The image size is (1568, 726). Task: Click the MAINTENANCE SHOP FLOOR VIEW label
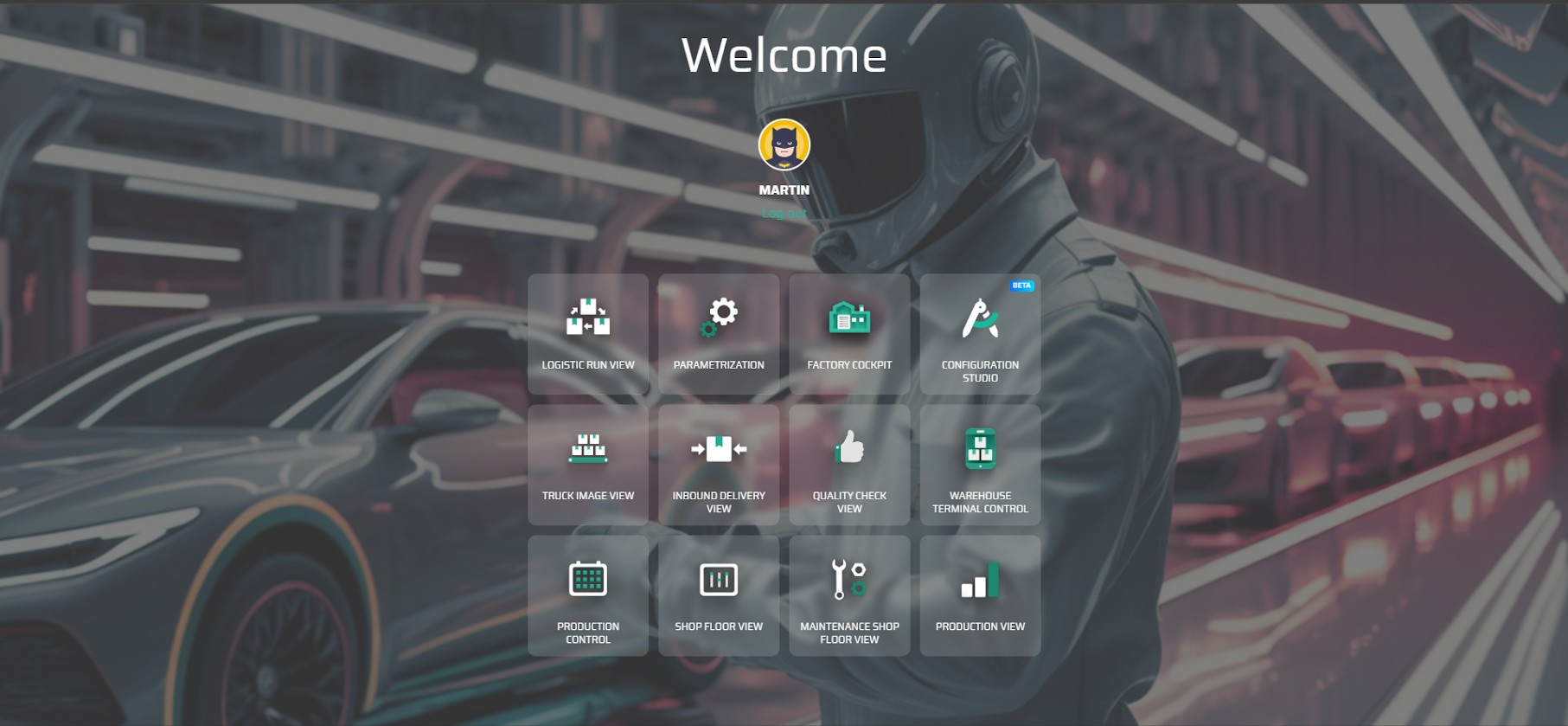point(849,633)
